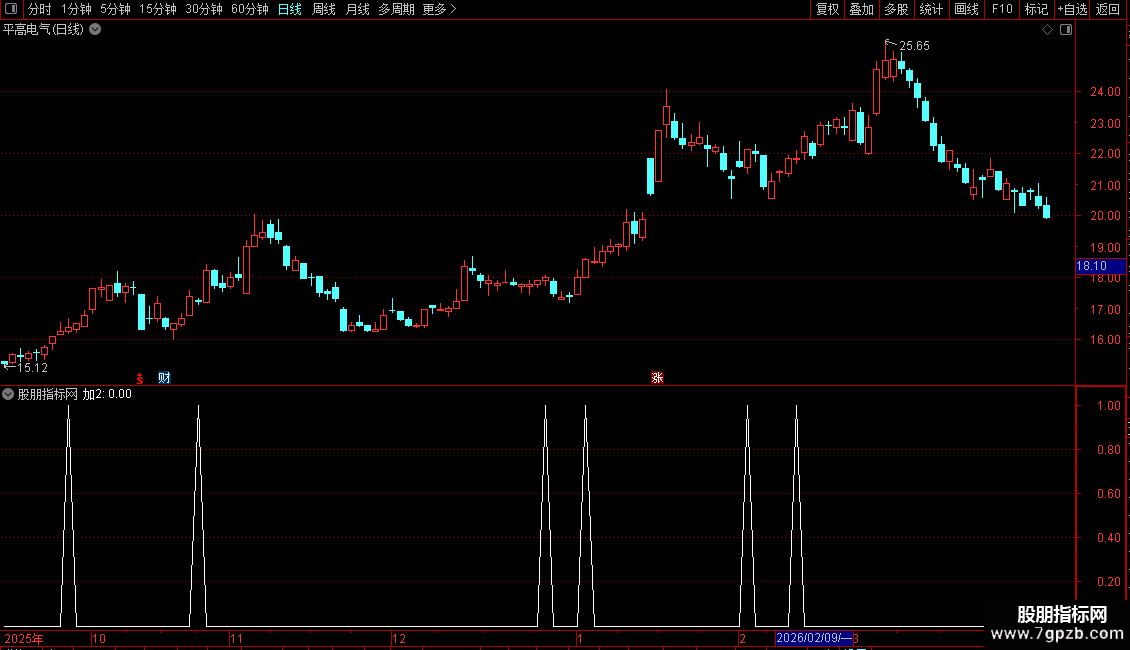Open the red S signal marker
Viewport: 1130px width, 650px height.
pos(140,378)
